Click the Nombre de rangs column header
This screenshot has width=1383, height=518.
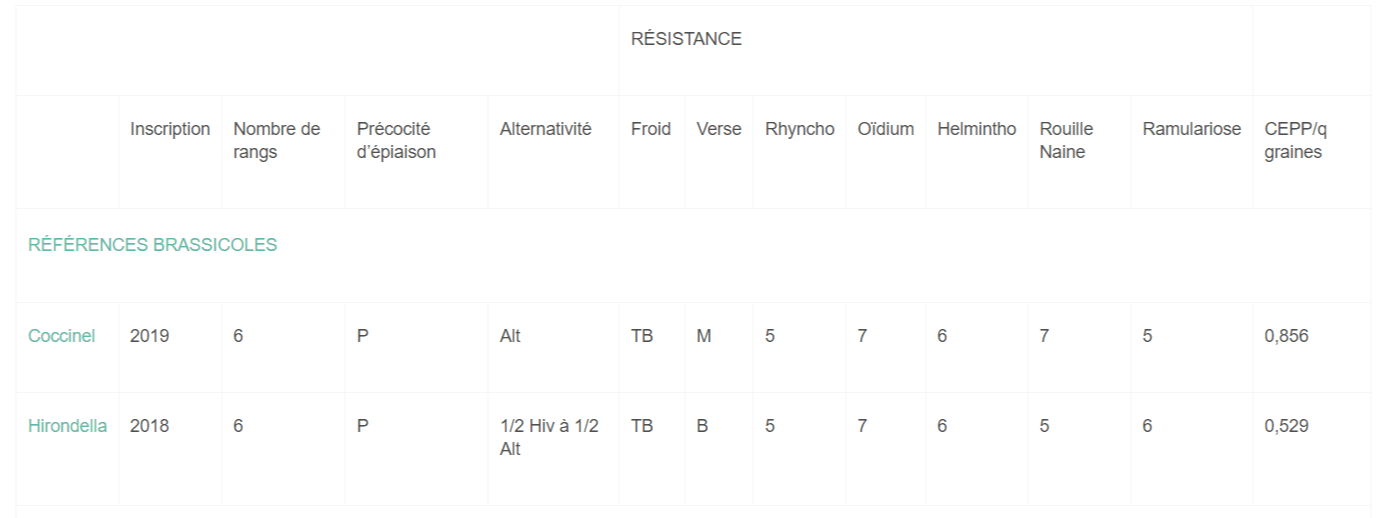coord(277,141)
